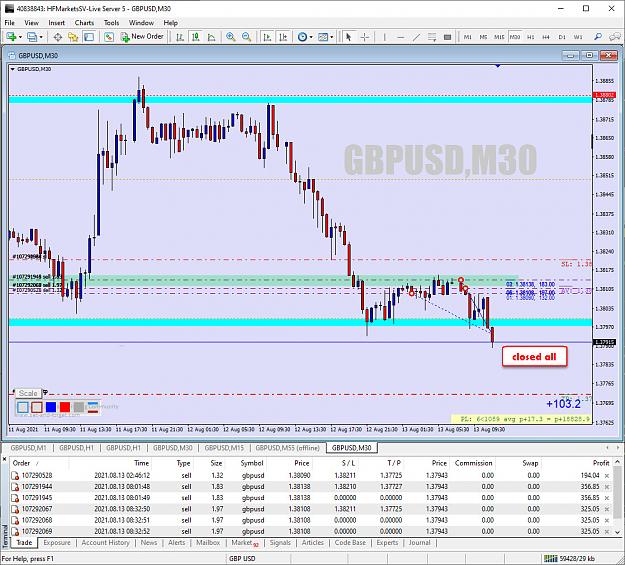Select order row 107291944
625x565 pixels.
310,486
